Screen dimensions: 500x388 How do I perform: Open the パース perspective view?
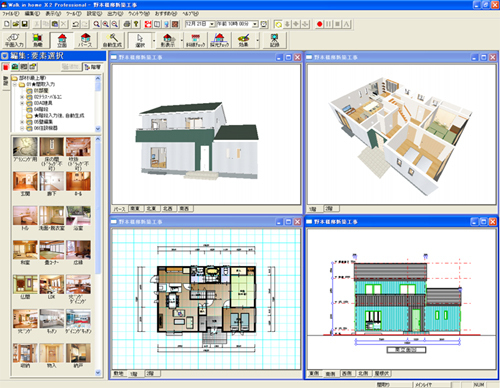pyautogui.click(x=85, y=40)
